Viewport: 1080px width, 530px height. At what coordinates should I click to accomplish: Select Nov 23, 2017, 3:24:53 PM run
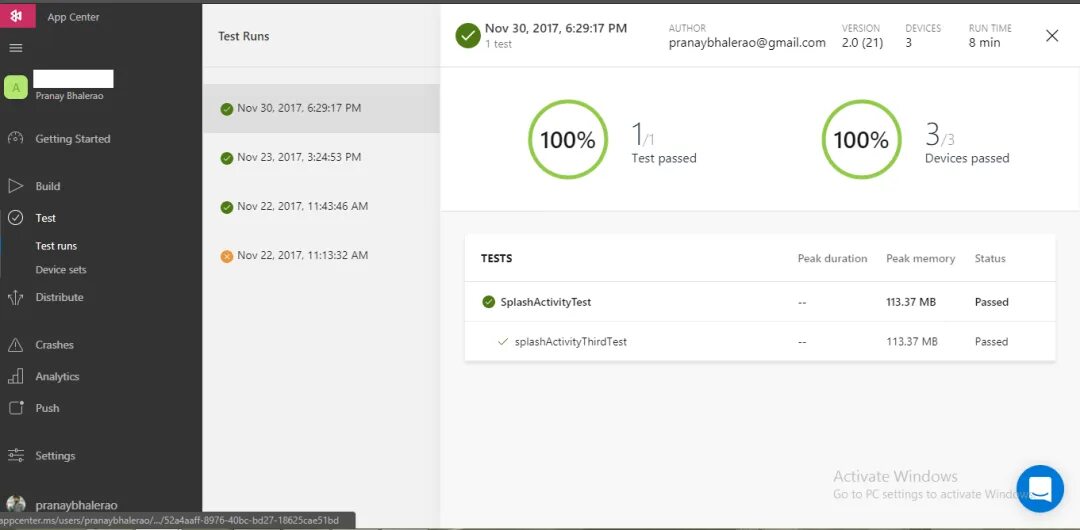pos(321,157)
